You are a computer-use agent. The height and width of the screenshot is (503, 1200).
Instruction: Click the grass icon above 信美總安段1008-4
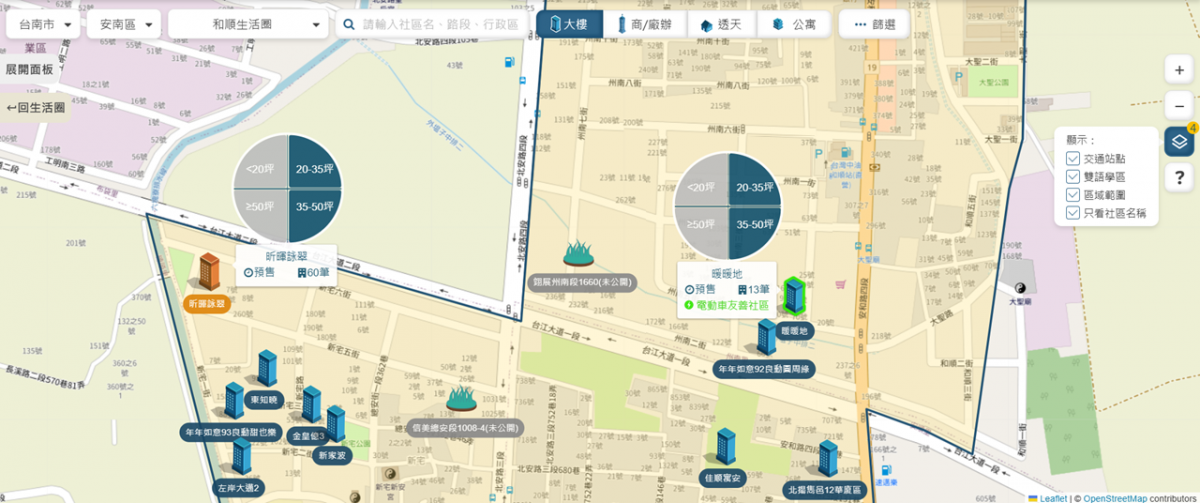(462, 398)
